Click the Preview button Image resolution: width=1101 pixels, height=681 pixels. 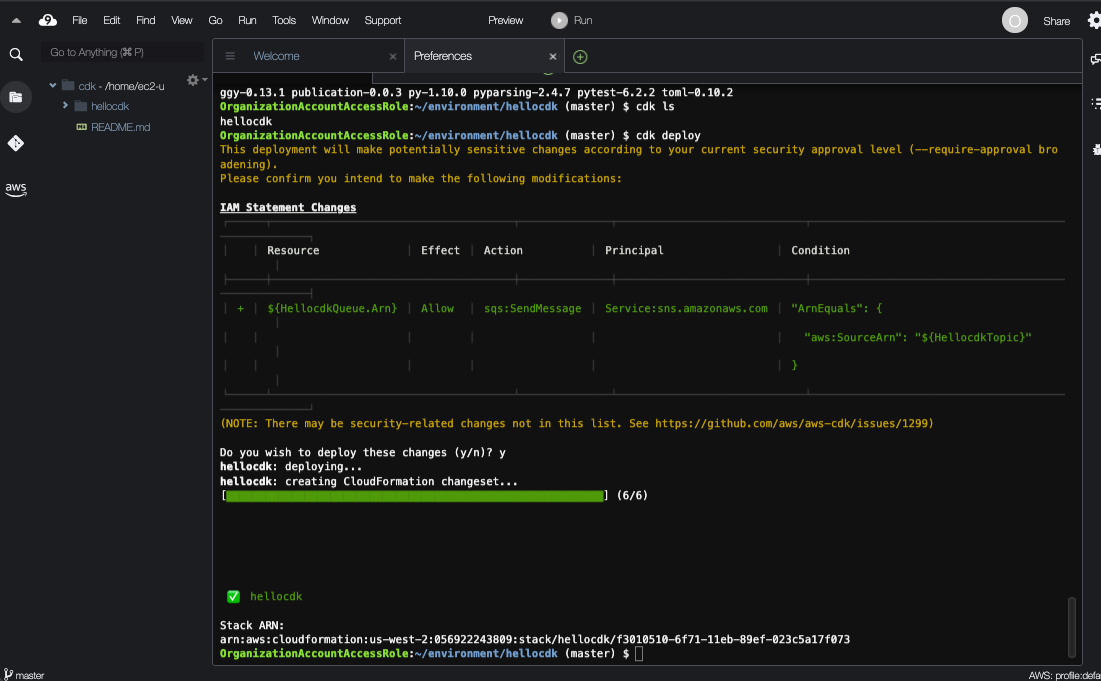(506, 20)
